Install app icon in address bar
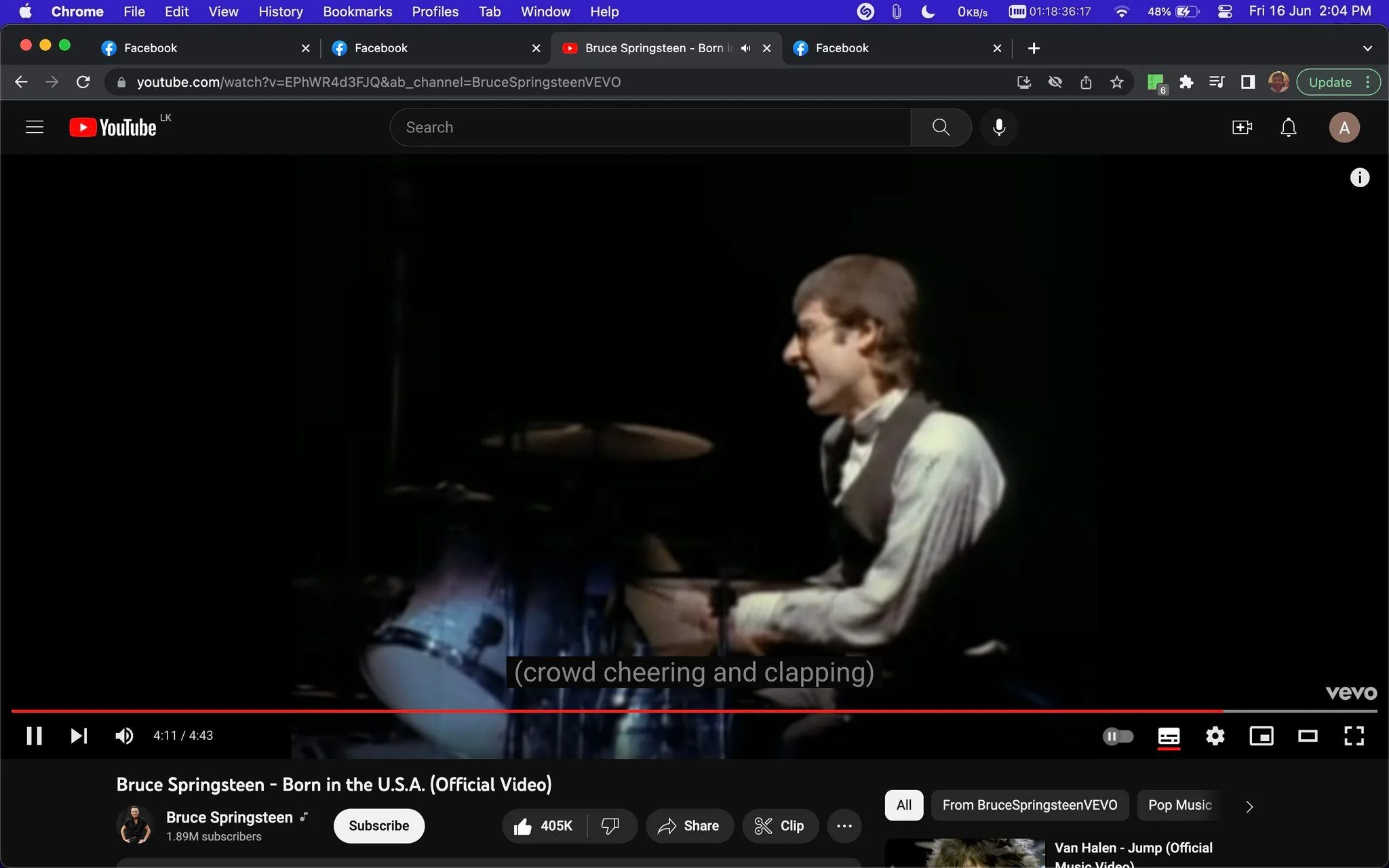1389x868 pixels. click(x=1024, y=82)
